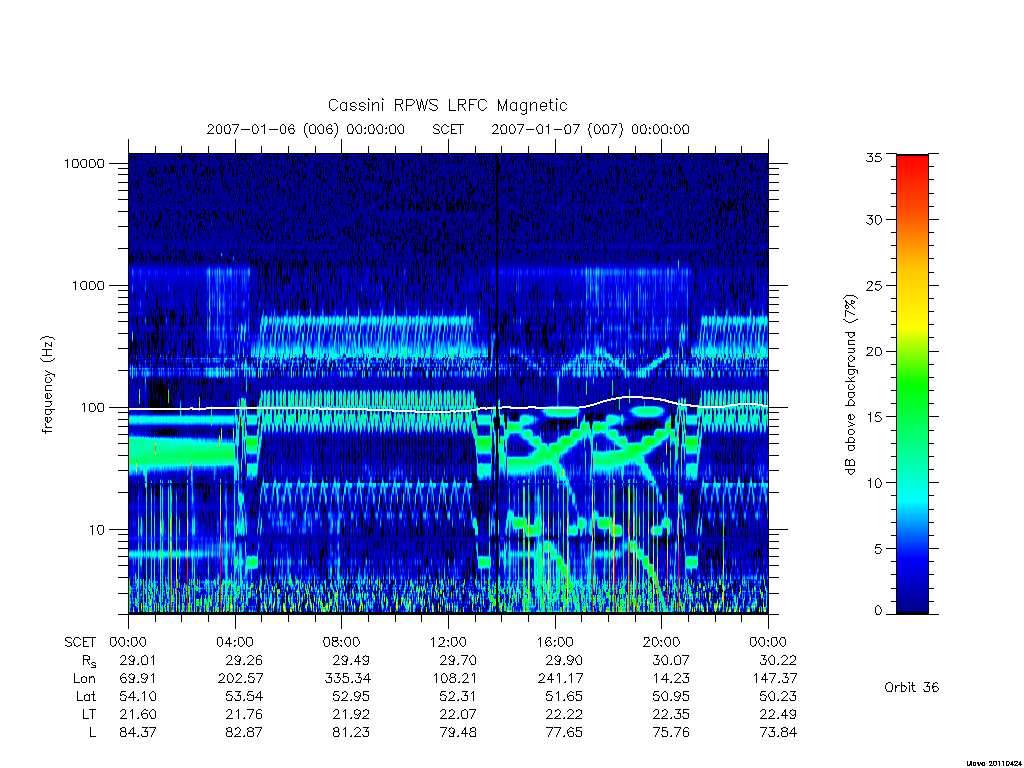Click the 'frequency (Hz)' axis title
The image size is (1024, 768).
47,385
